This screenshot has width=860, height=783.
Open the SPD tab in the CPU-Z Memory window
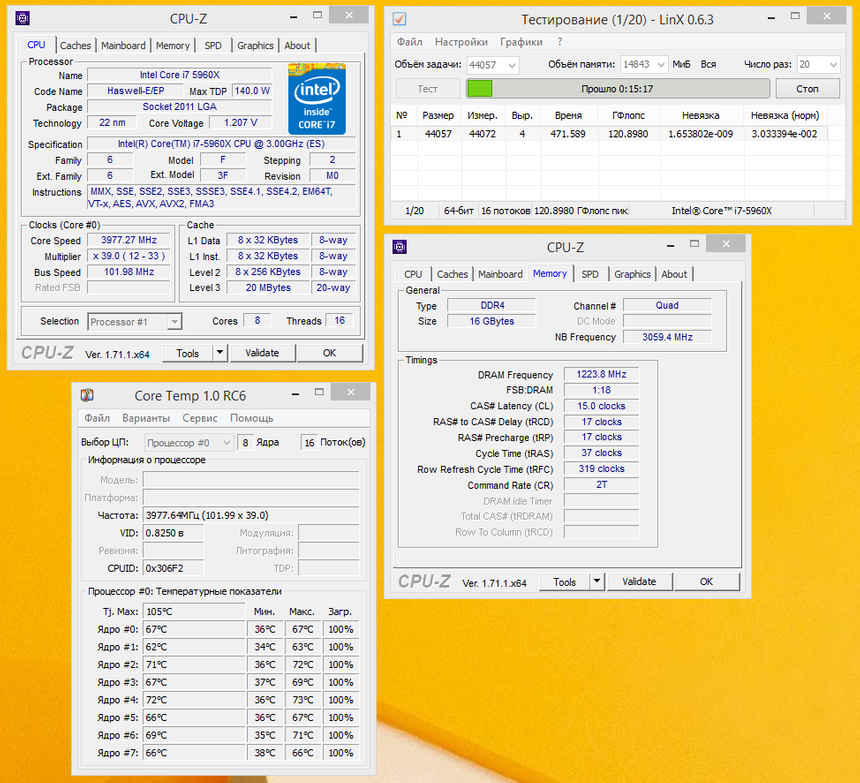point(590,274)
